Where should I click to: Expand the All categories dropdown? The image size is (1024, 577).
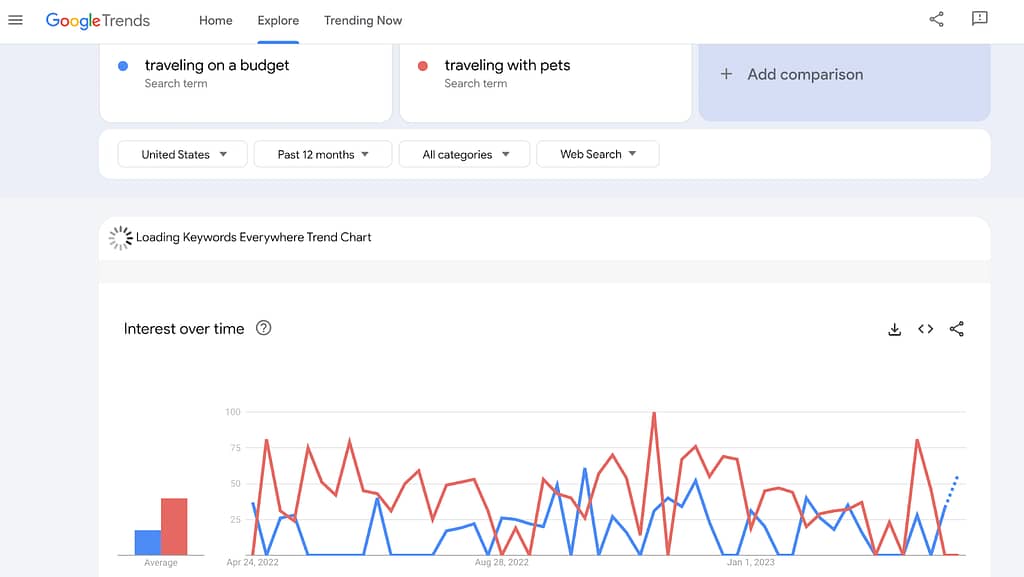pyautogui.click(x=464, y=155)
